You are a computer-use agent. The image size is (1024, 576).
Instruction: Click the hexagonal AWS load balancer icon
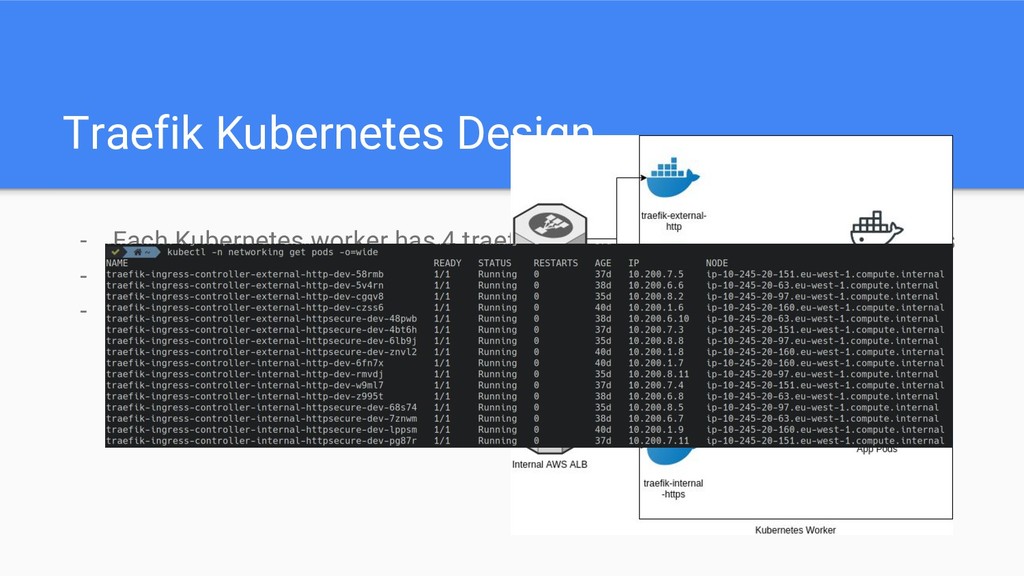550,224
